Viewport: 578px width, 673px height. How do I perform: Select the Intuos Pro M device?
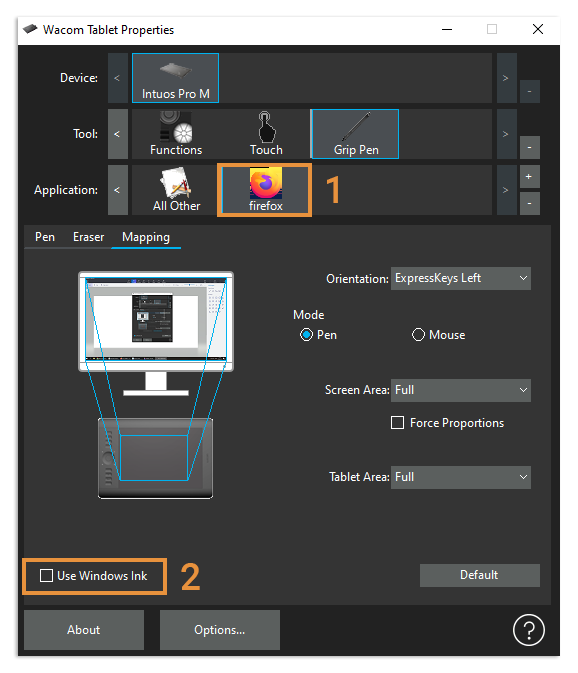(x=175, y=78)
